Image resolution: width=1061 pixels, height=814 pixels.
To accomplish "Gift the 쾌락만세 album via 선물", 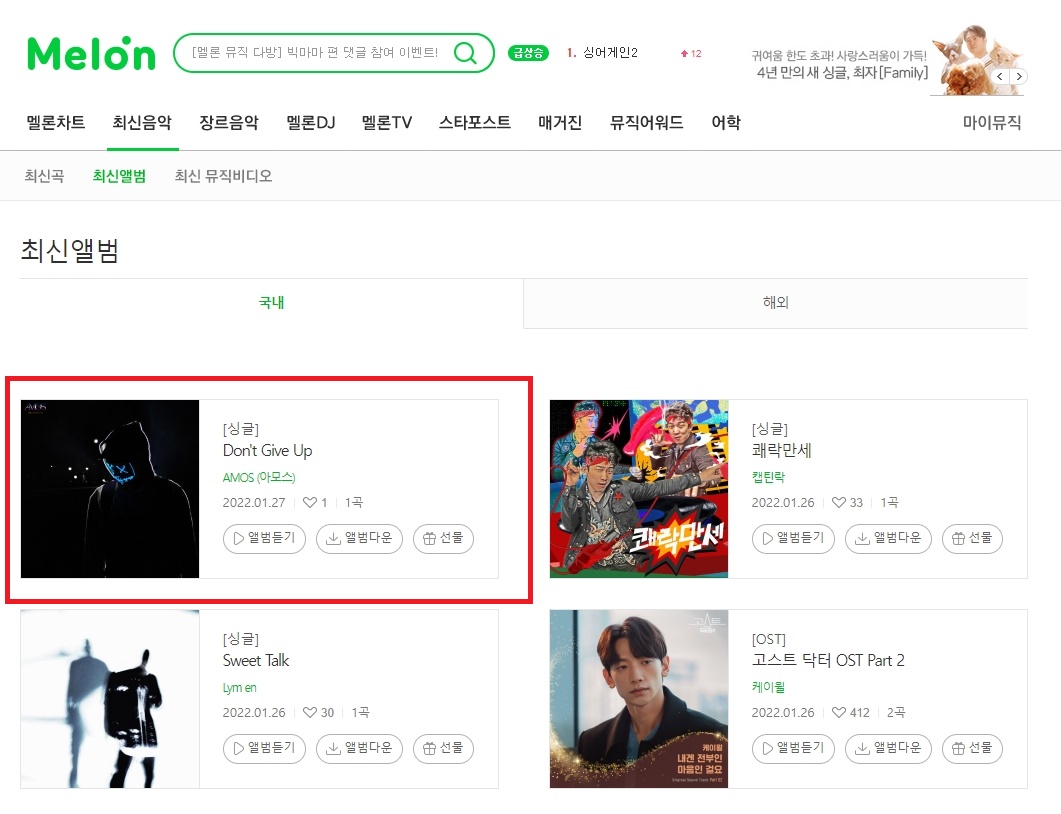I will 972,539.
